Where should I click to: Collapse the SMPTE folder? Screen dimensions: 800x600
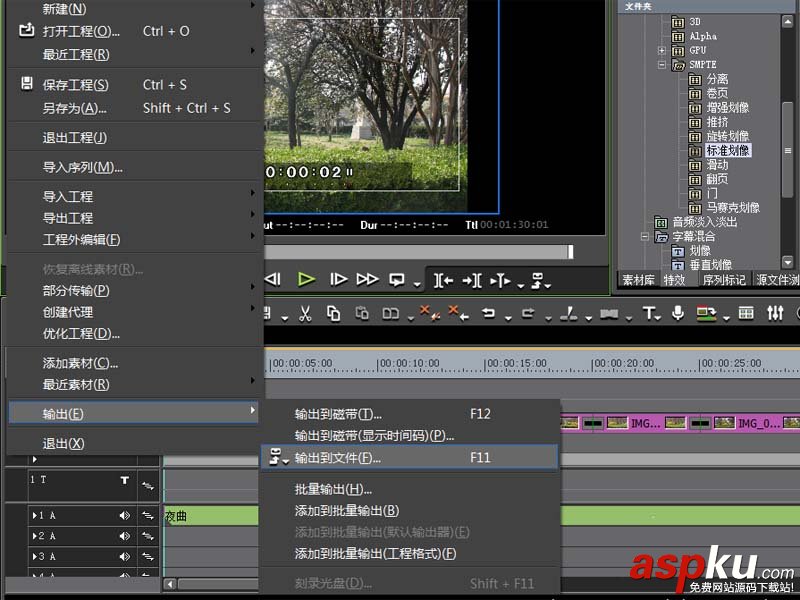(x=662, y=65)
